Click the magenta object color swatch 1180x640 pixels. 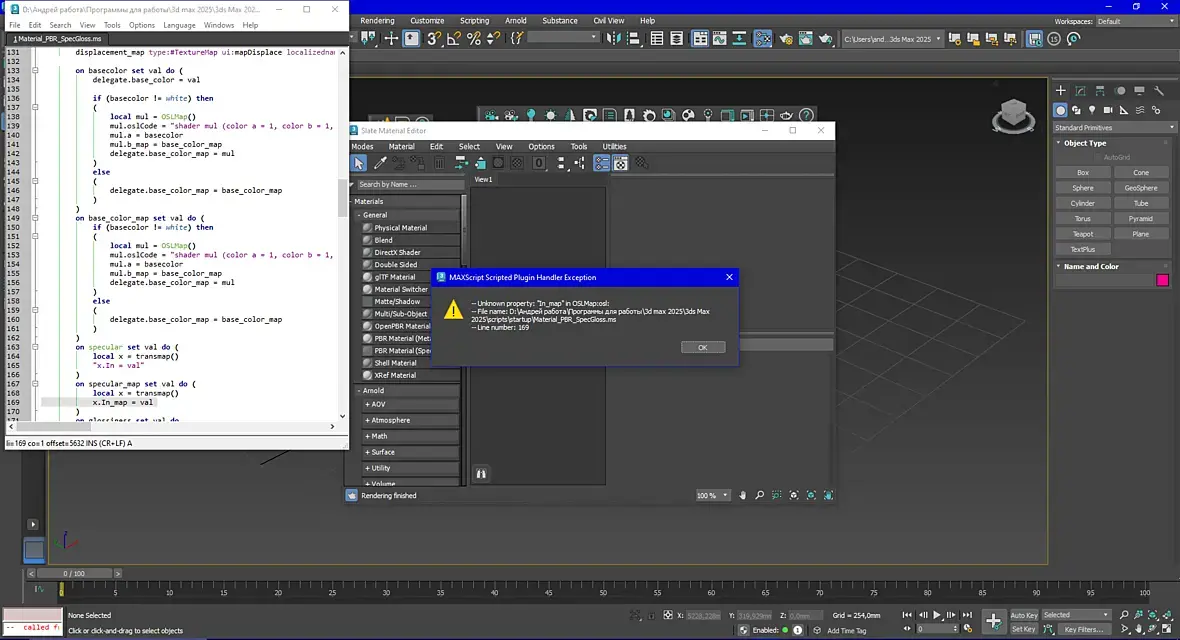[1162, 280]
